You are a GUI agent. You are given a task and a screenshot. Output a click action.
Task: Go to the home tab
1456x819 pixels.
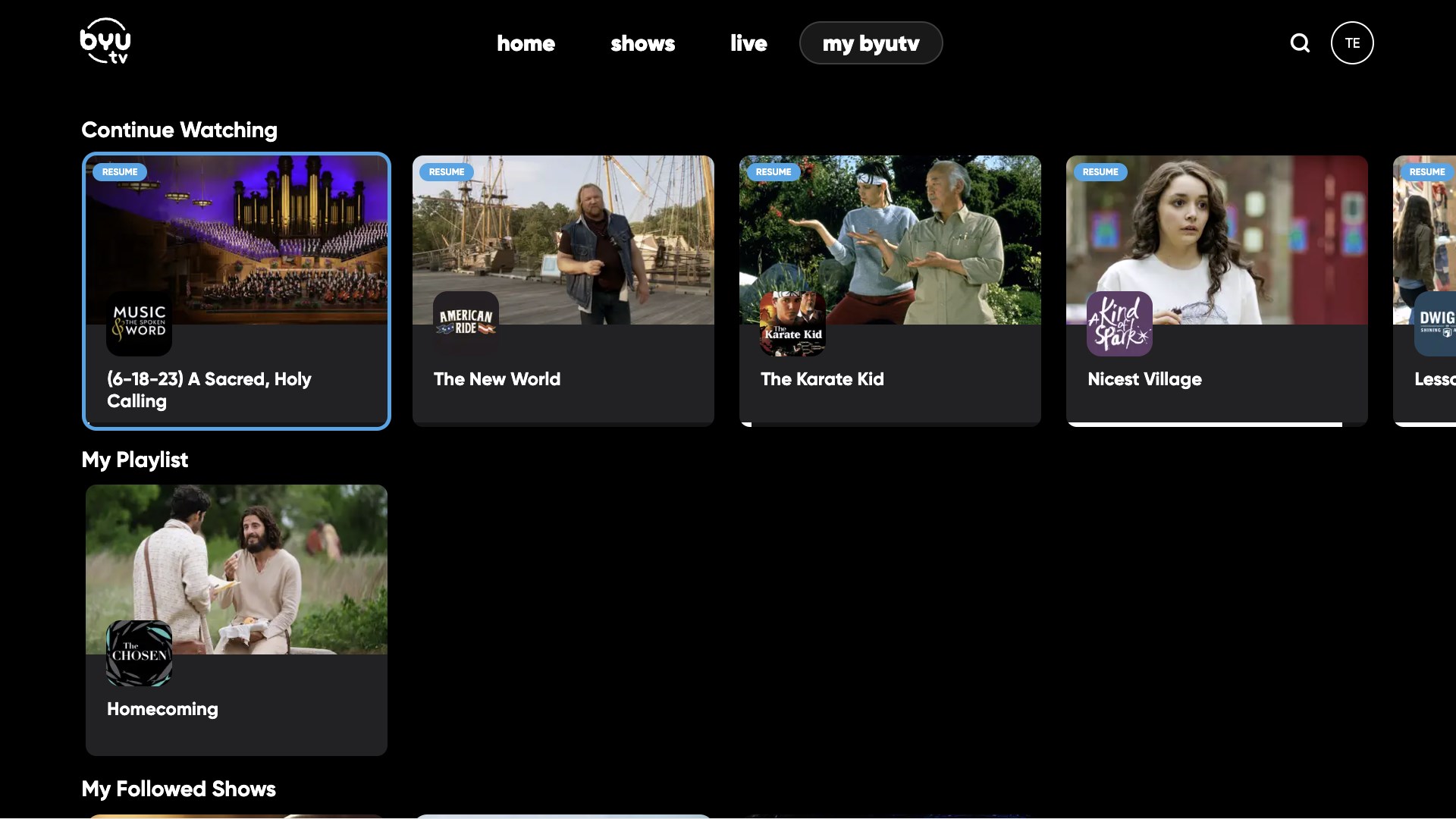(526, 43)
